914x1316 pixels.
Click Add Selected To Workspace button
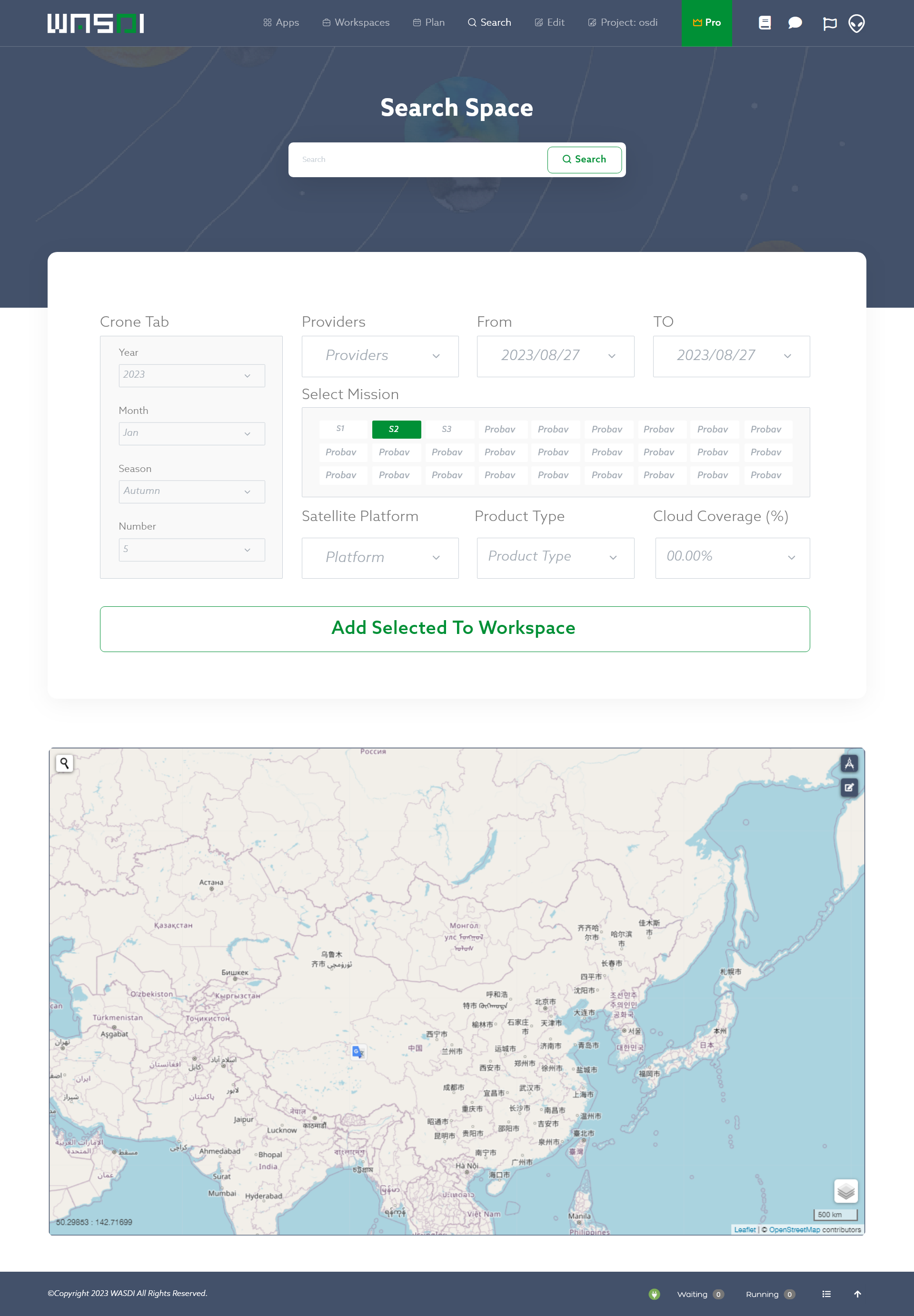[454, 629]
